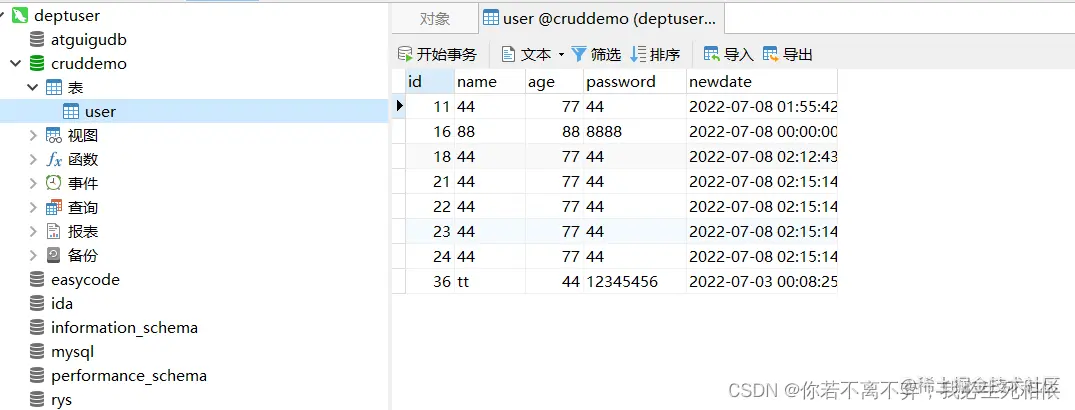The height and width of the screenshot is (410, 1075).
Task: Click the table icon on user tab
Action: click(491, 19)
